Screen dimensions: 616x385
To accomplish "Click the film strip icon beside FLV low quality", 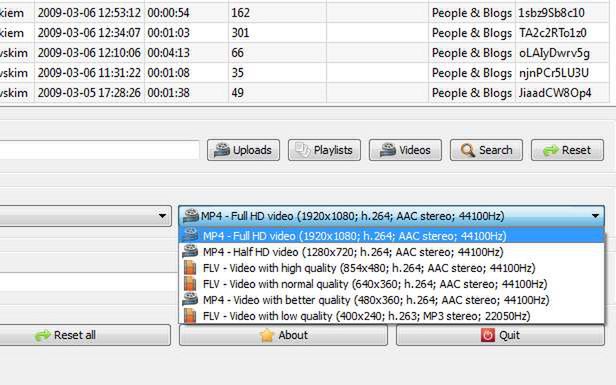I will tap(190, 316).
